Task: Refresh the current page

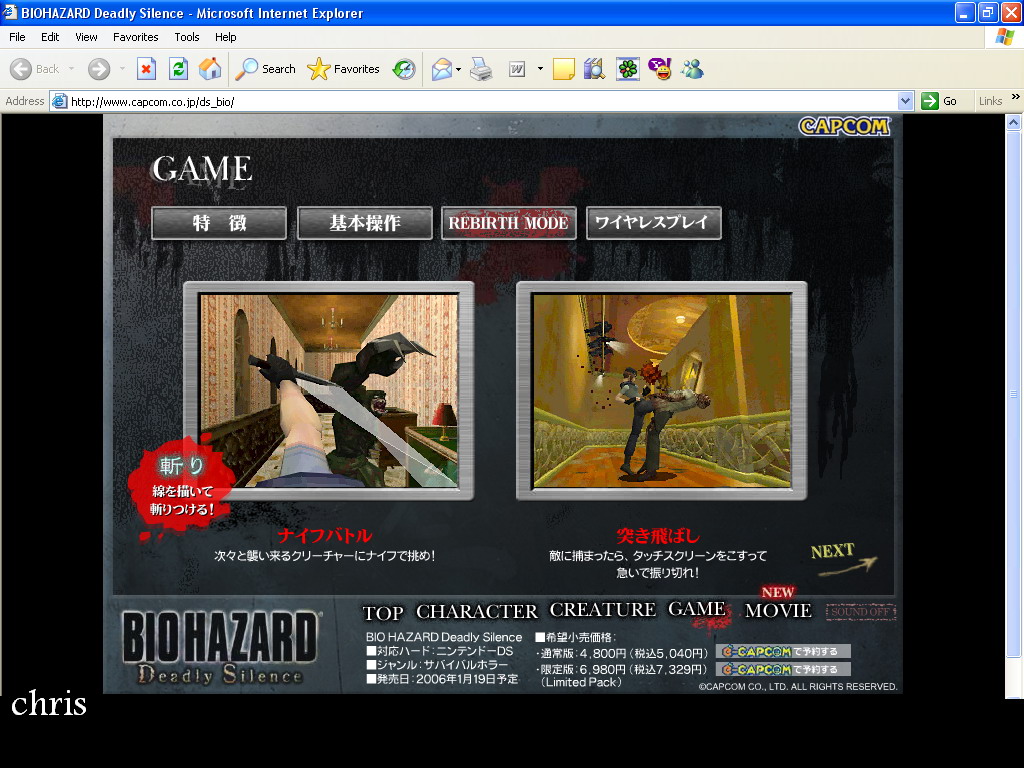Action: 178,69
